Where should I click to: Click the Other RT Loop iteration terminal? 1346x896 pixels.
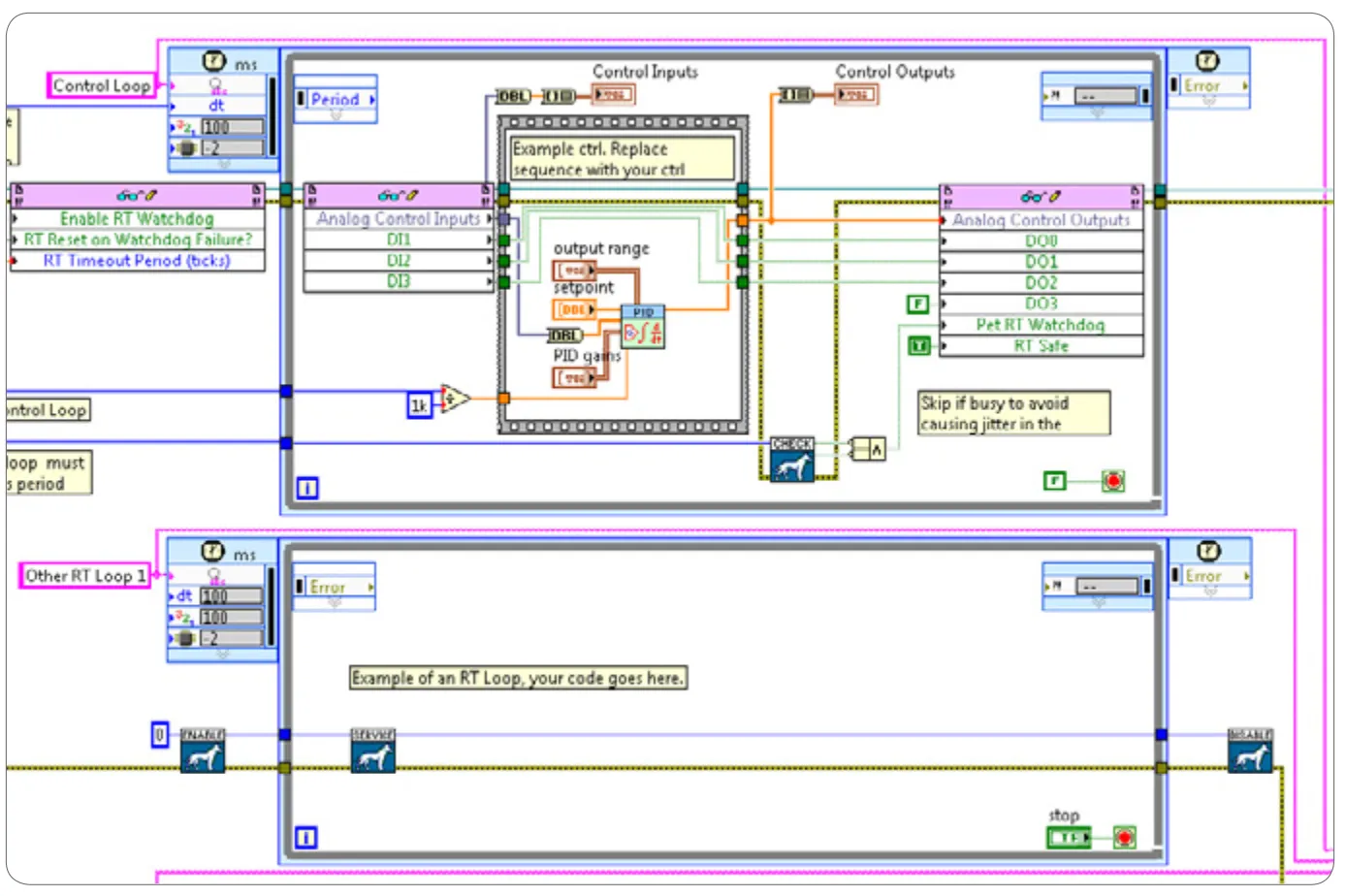tap(305, 837)
